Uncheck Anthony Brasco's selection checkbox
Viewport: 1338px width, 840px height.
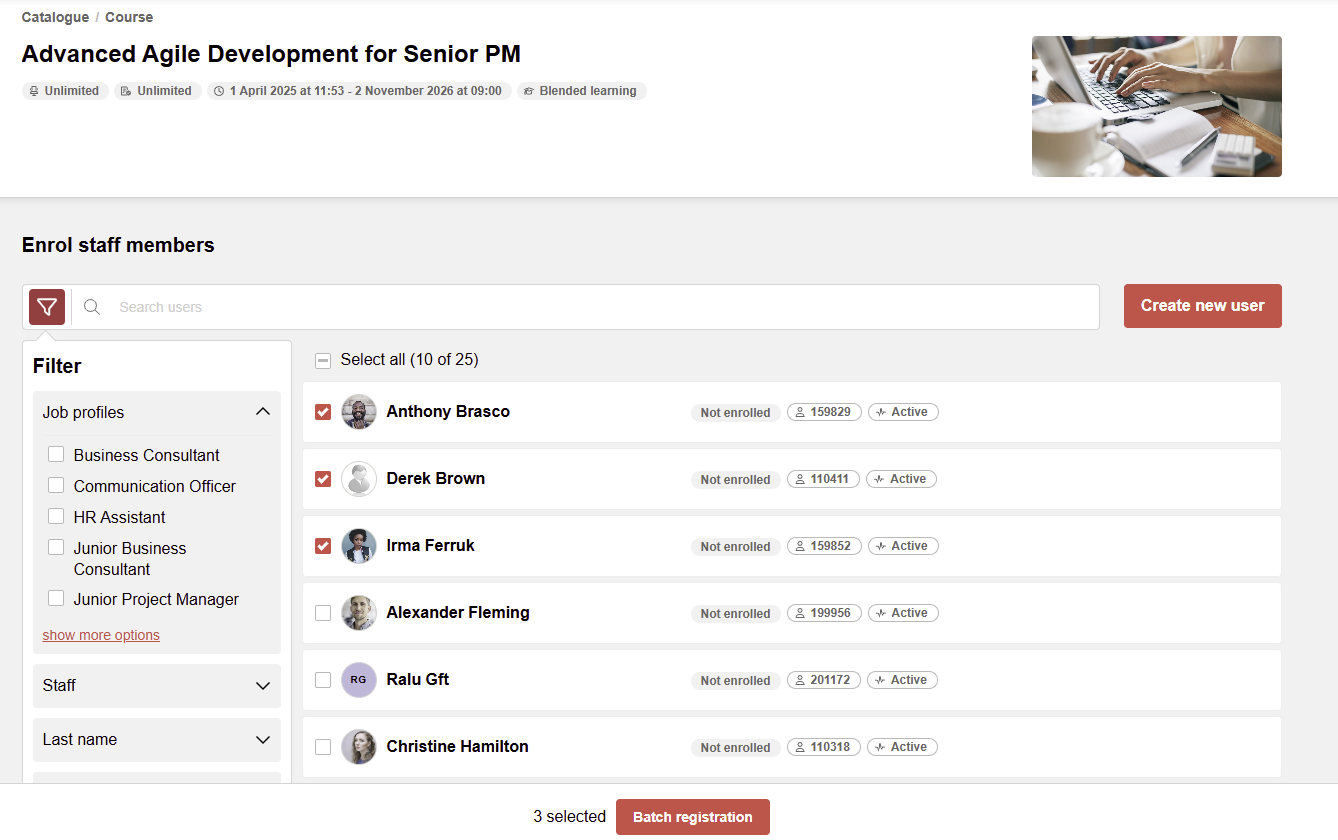pos(323,412)
